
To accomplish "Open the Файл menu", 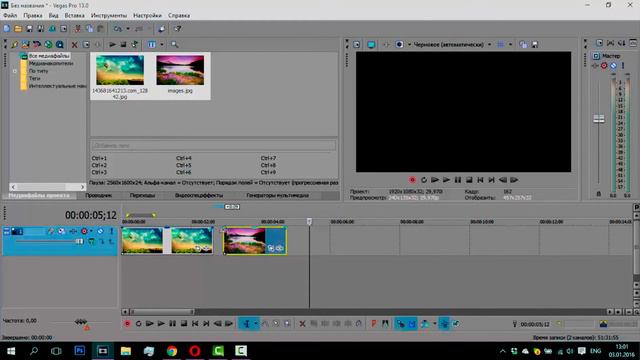I will [x=10, y=16].
